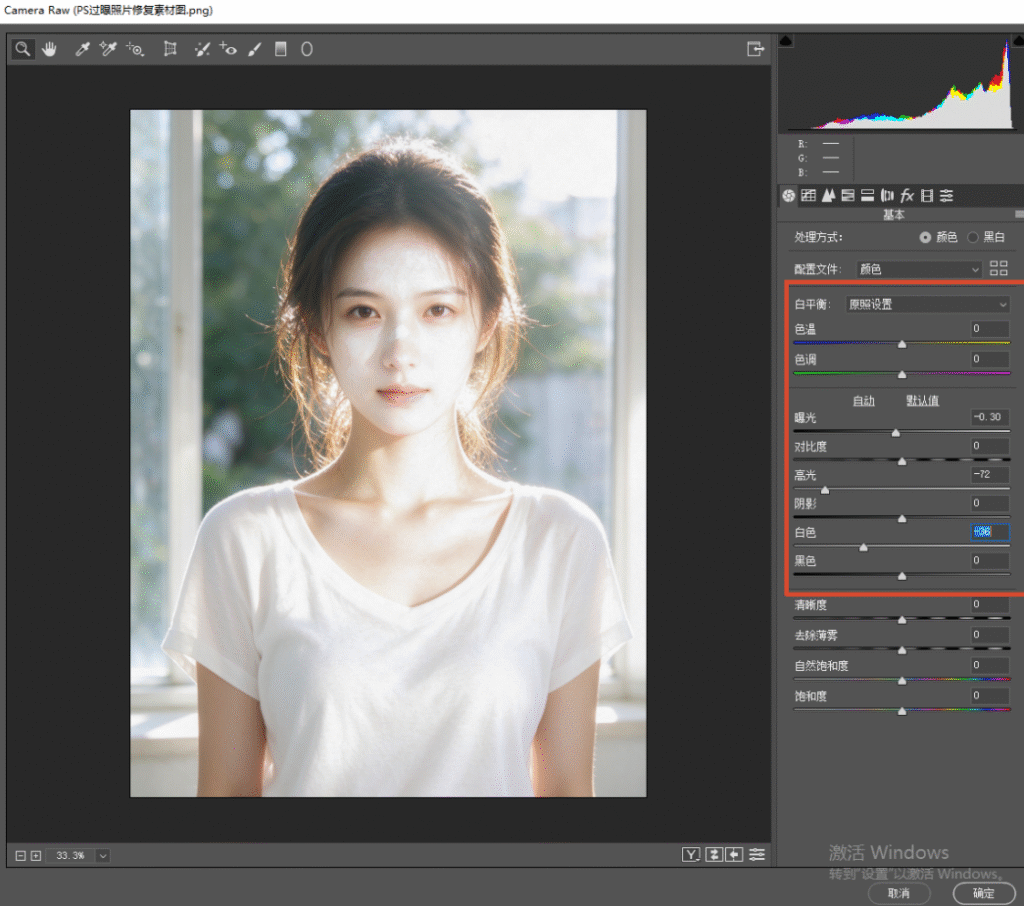1024x906 pixels.
Task: Confirm with the 确定 button
Action: pos(984,893)
